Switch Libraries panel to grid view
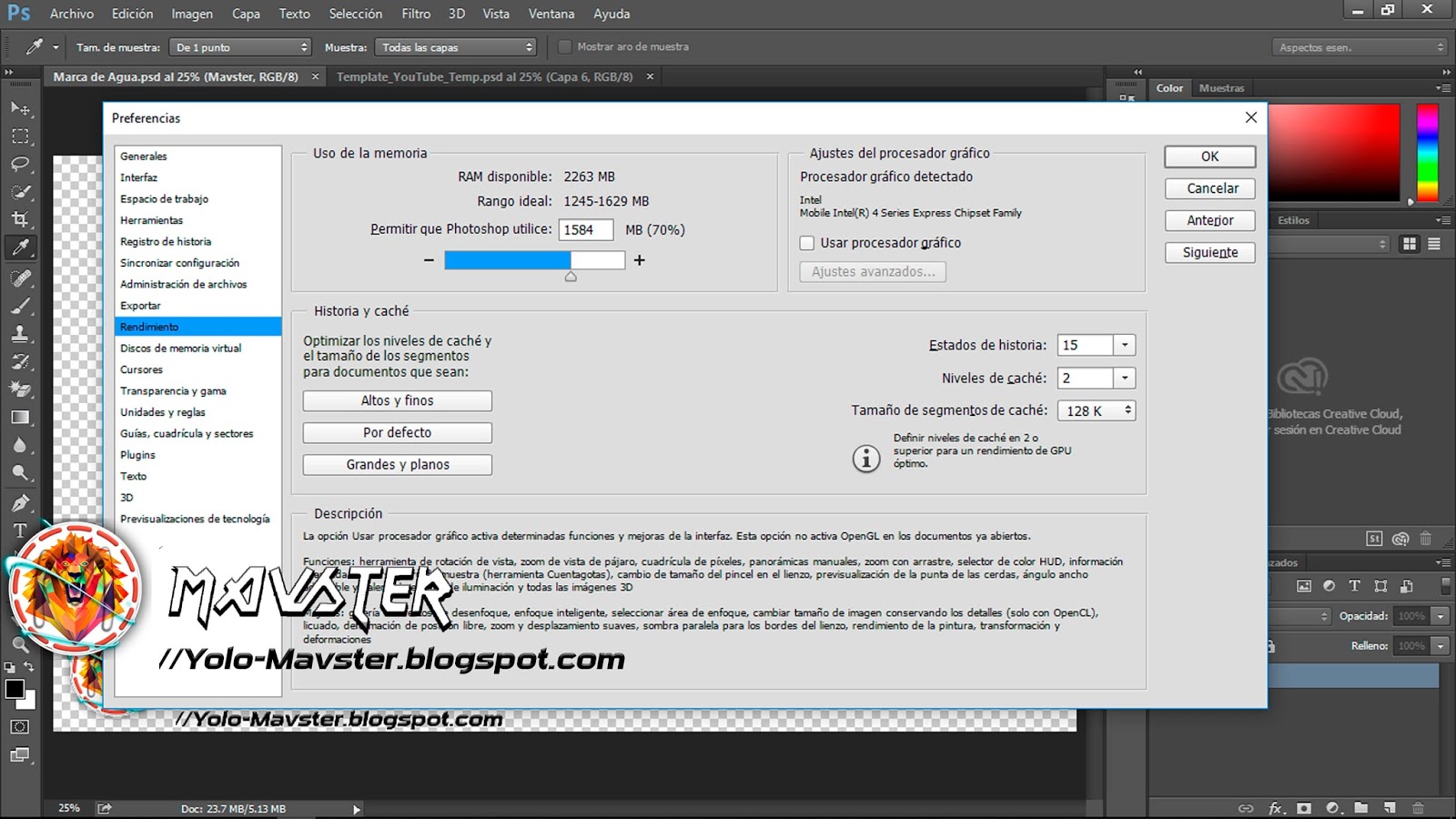Image resolution: width=1456 pixels, height=819 pixels. click(x=1410, y=244)
